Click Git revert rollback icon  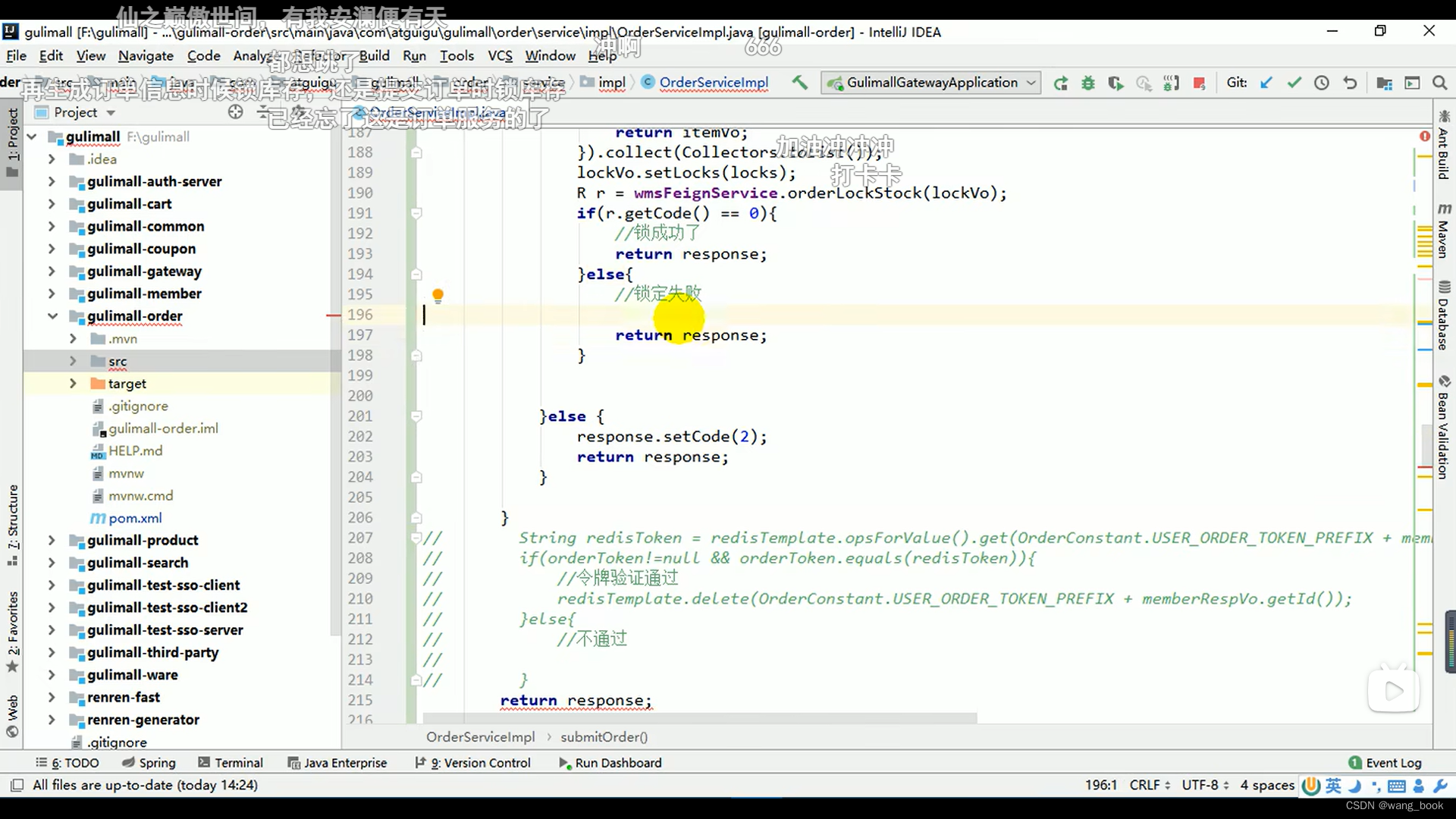pyautogui.click(x=1350, y=83)
